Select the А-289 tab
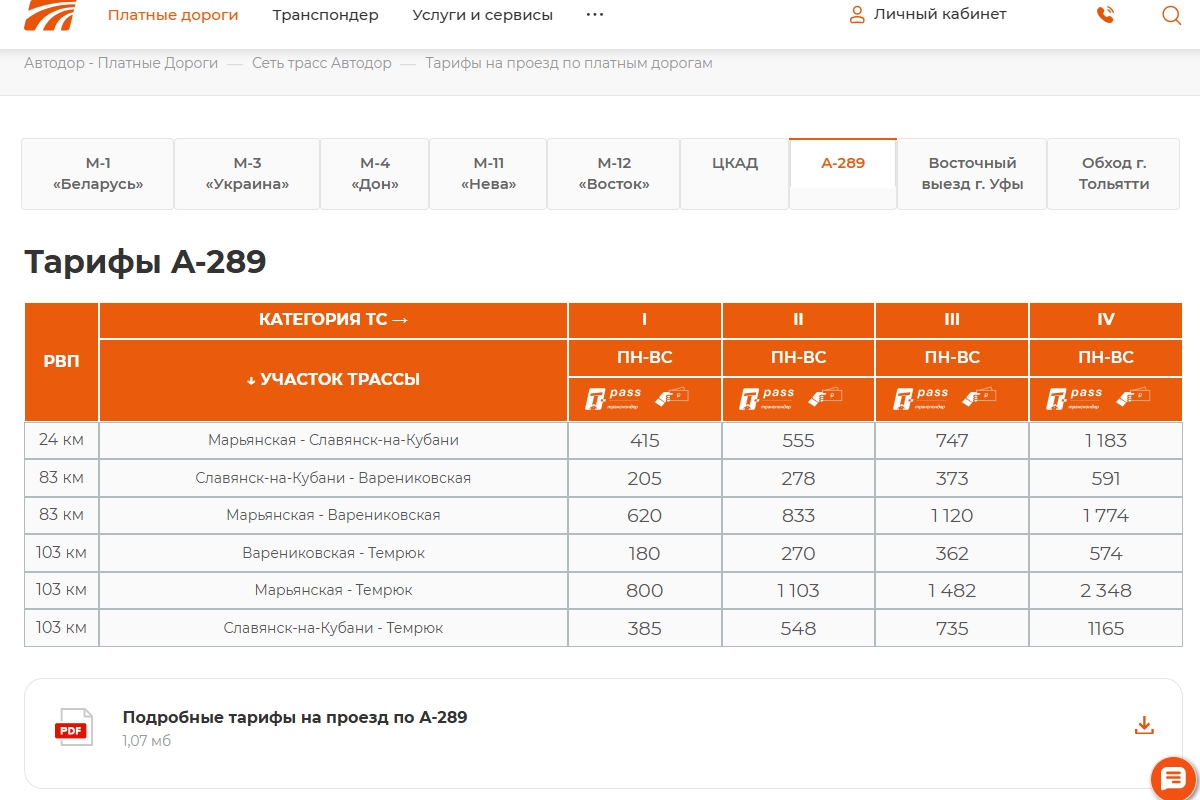The width and height of the screenshot is (1200, 800). point(843,174)
